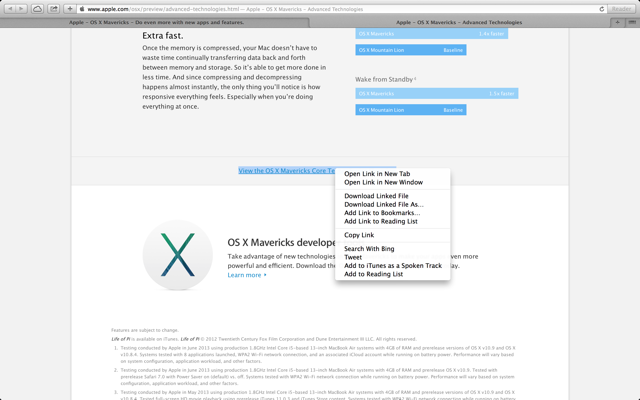
Task: Choose Add to iTunes as a Spoken Track
Action: point(393,266)
